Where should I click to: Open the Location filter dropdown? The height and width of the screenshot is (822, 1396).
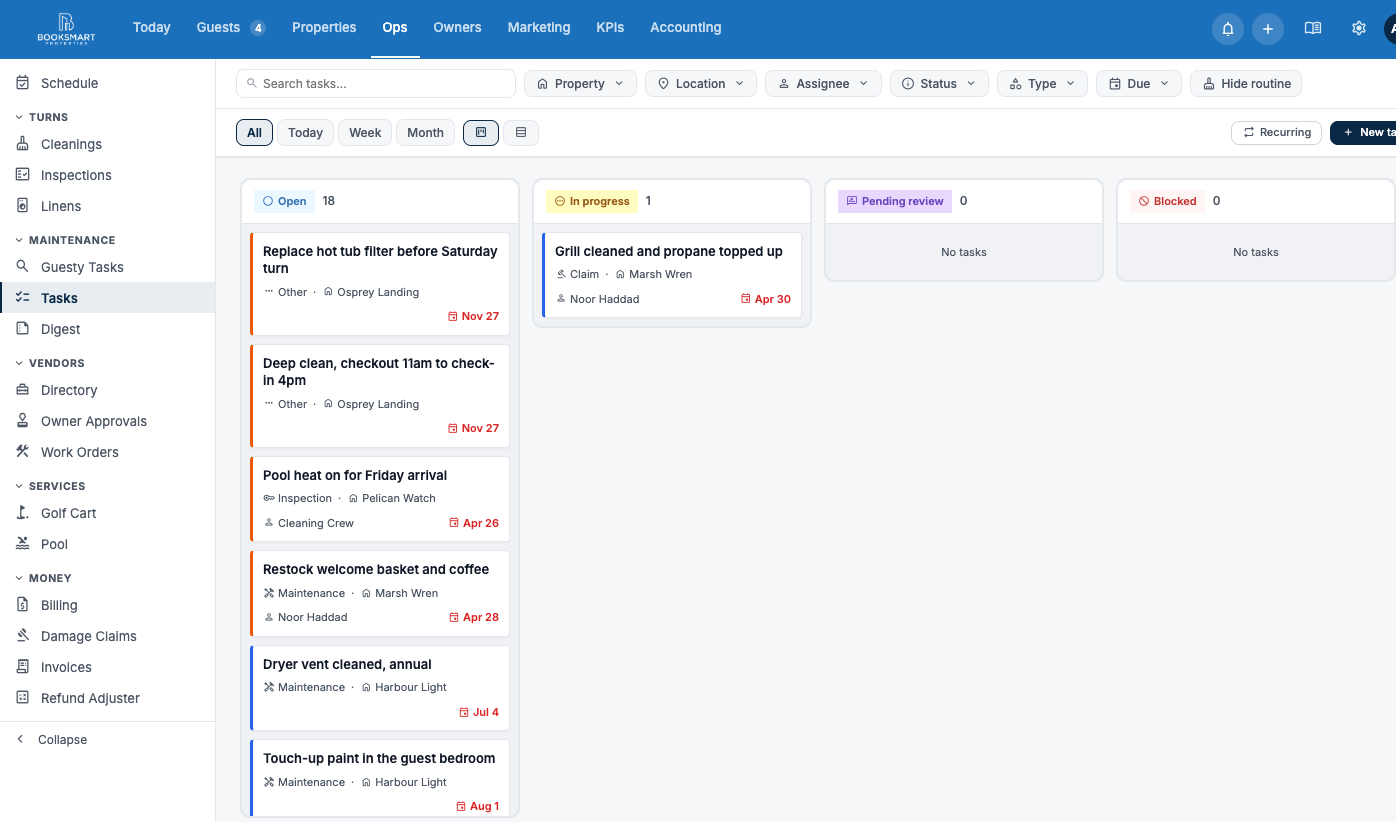700,84
